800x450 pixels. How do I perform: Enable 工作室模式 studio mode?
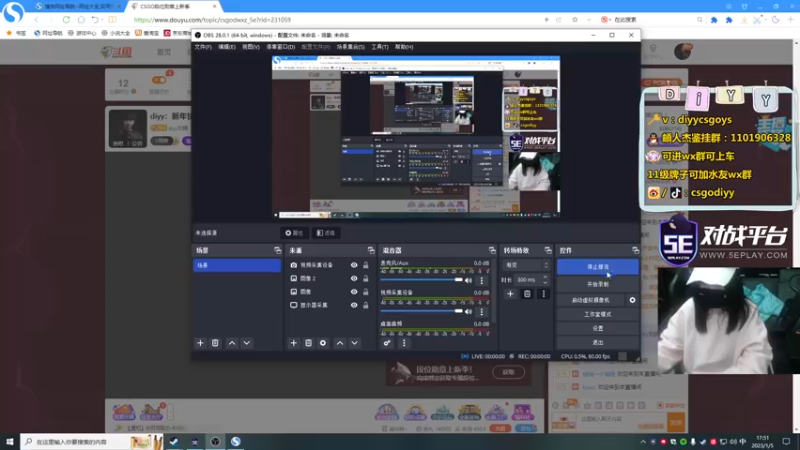597,314
